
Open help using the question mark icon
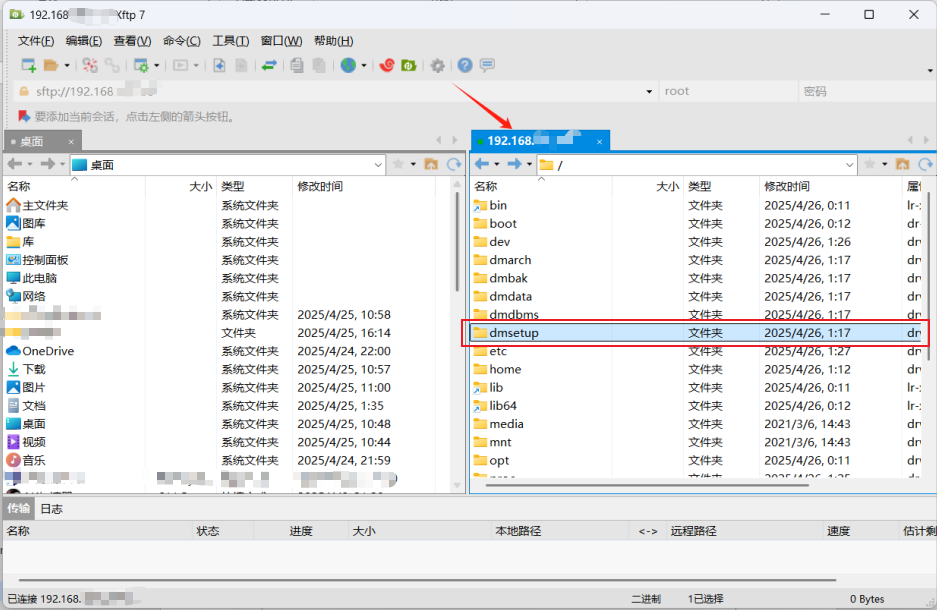pyautogui.click(x=463, y=65)
